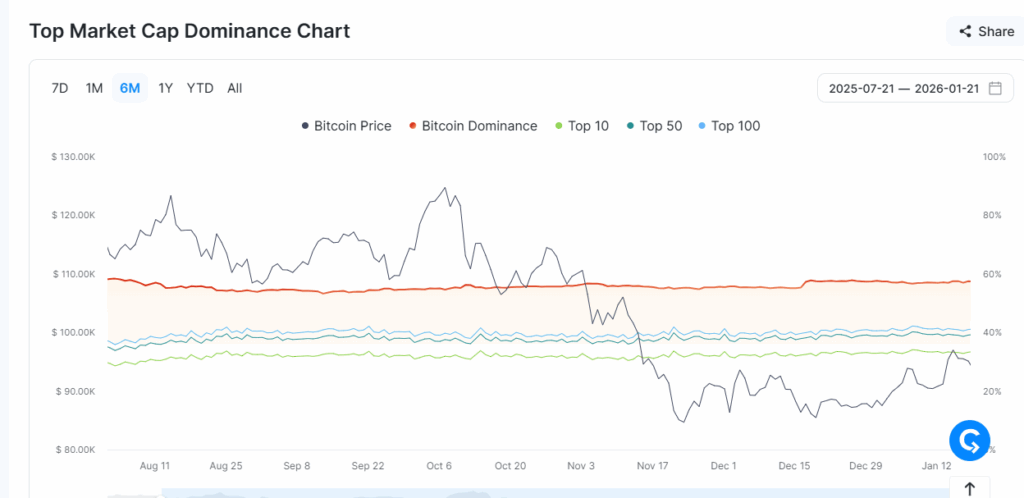
Task: Click the blue floating chat widget icon
Action: pyautogui.click(x=968, y=440)
